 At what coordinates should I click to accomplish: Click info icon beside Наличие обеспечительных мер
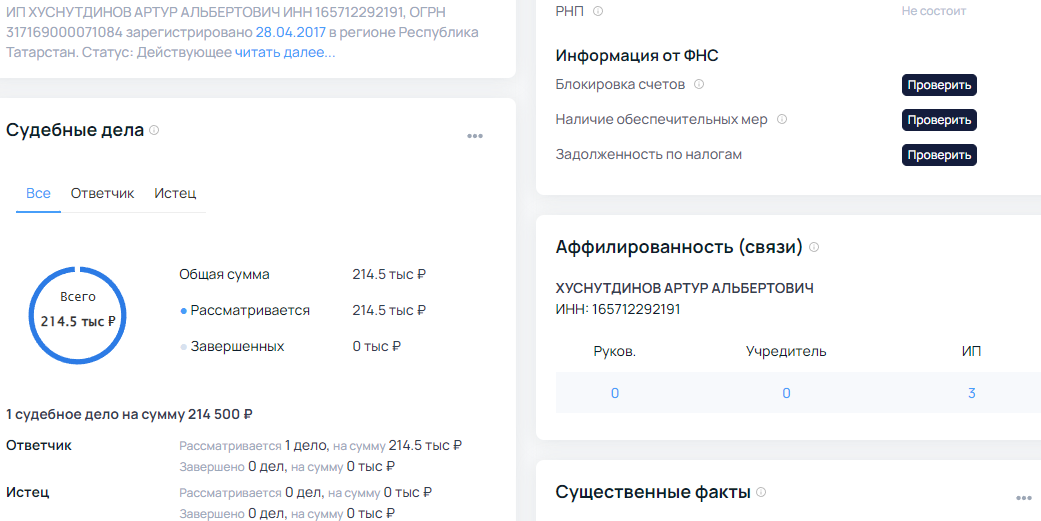tap(781, 119)
